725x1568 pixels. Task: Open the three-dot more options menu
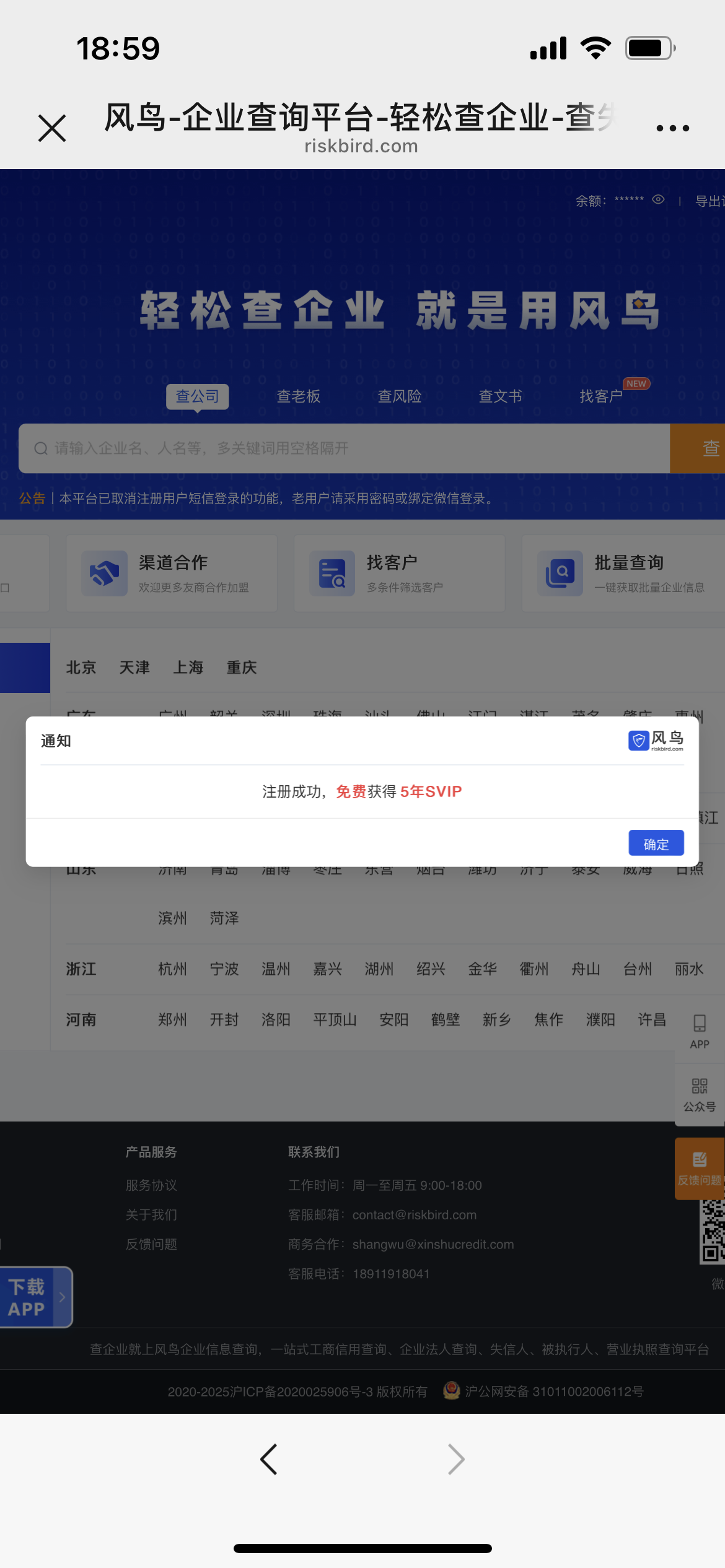tap(672, 128)
